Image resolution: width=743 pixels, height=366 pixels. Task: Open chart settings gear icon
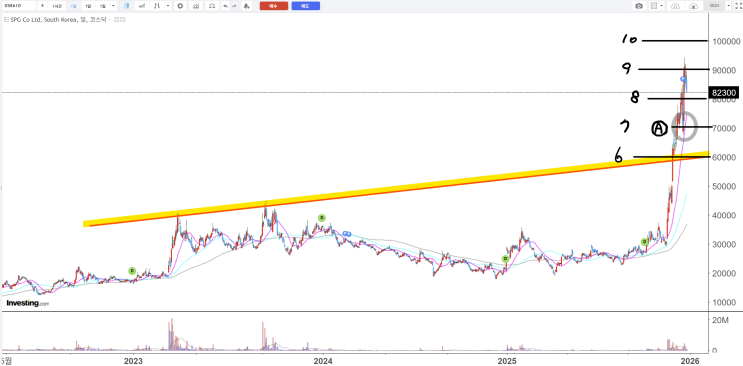[x=180, y=6]
